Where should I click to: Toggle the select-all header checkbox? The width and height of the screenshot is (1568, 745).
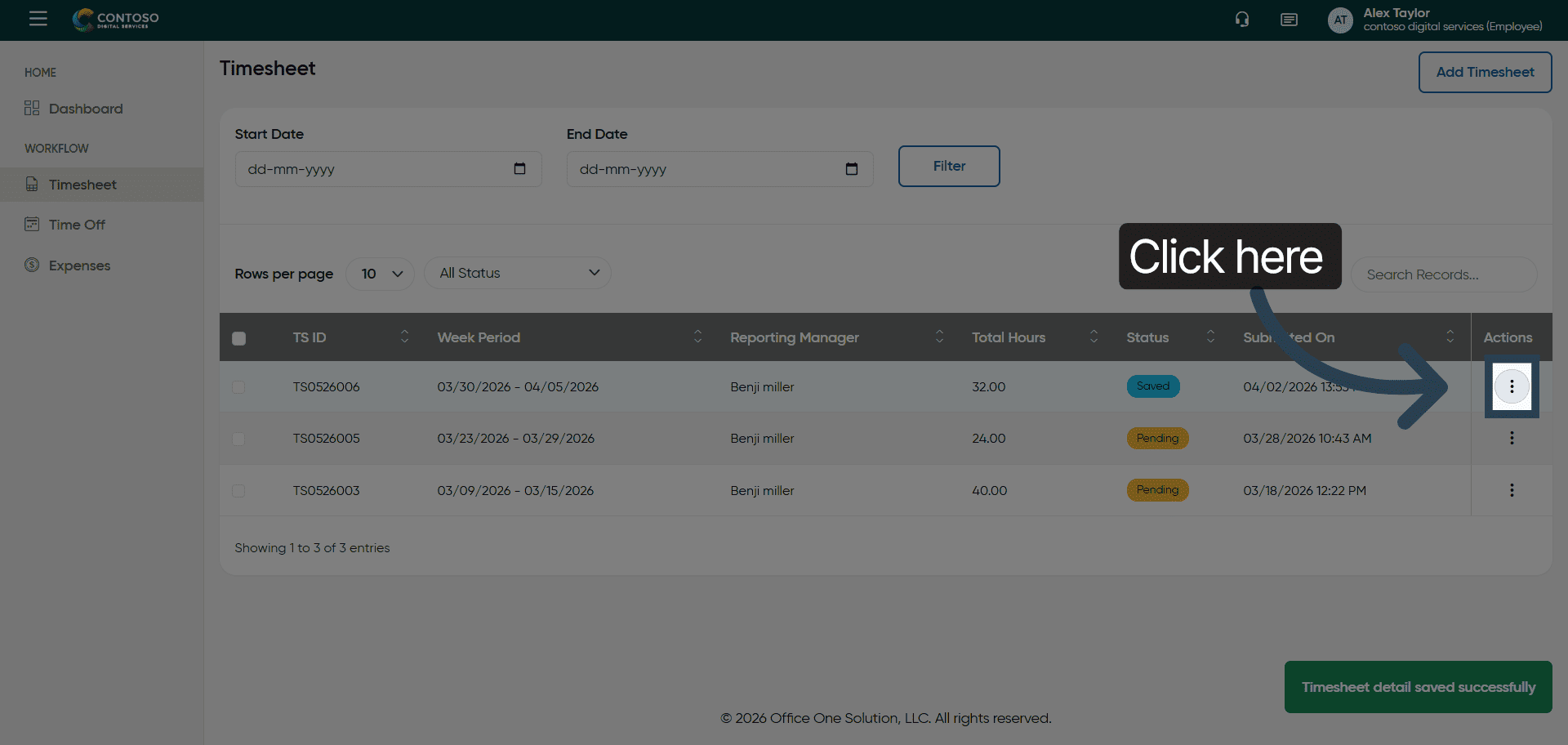pos(238,338)
